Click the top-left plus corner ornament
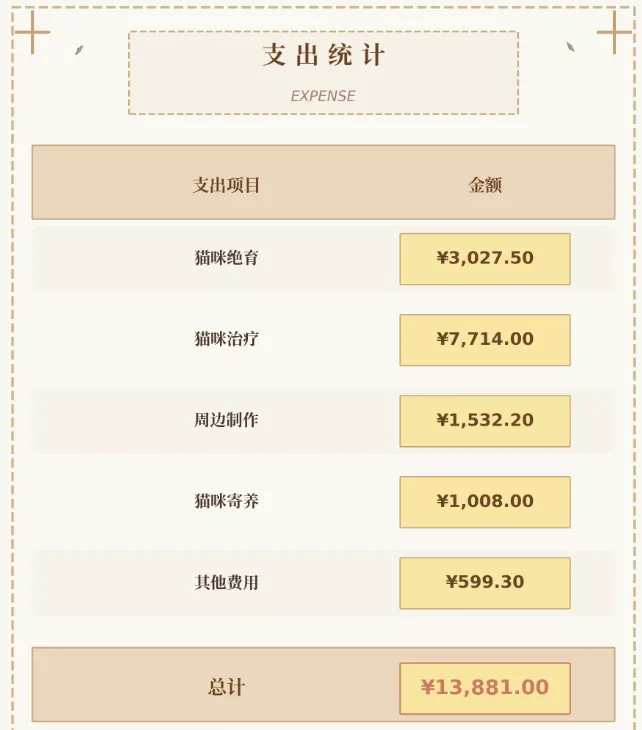This screenshot has height=730, width=642. [x=32, y=32]
